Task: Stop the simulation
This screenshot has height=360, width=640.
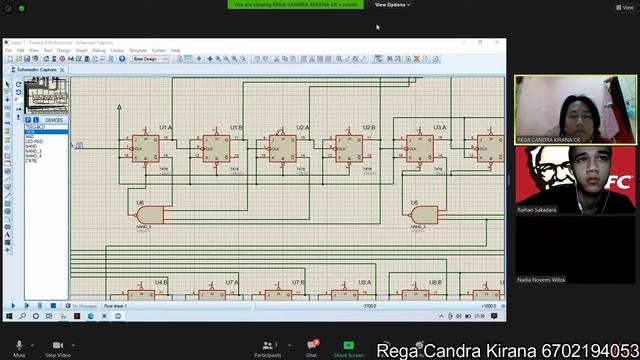Action: 53,306
